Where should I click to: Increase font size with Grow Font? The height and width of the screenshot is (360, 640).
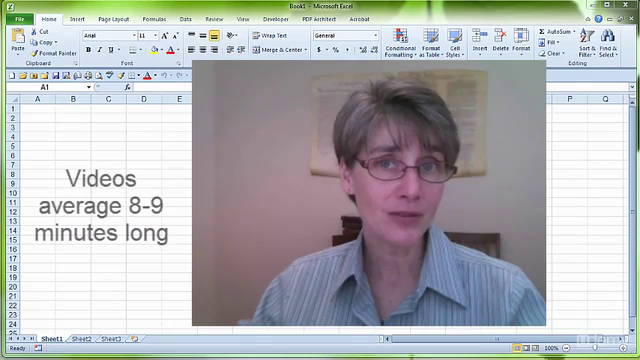click(x=164, y=36)
